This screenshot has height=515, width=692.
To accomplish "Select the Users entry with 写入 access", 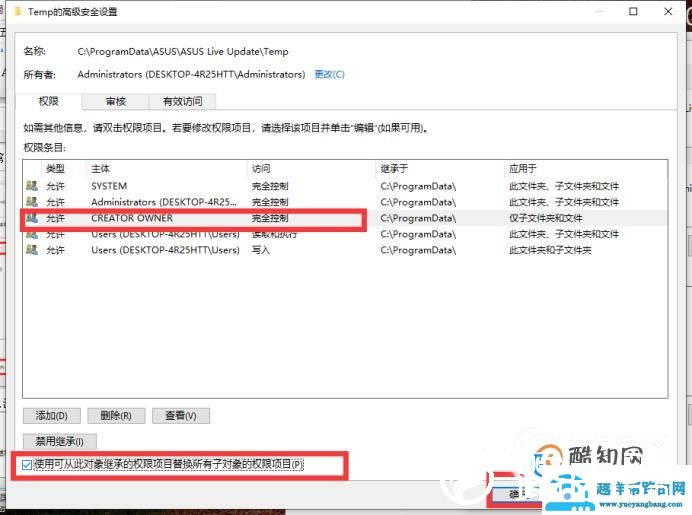I will [345, 250].
